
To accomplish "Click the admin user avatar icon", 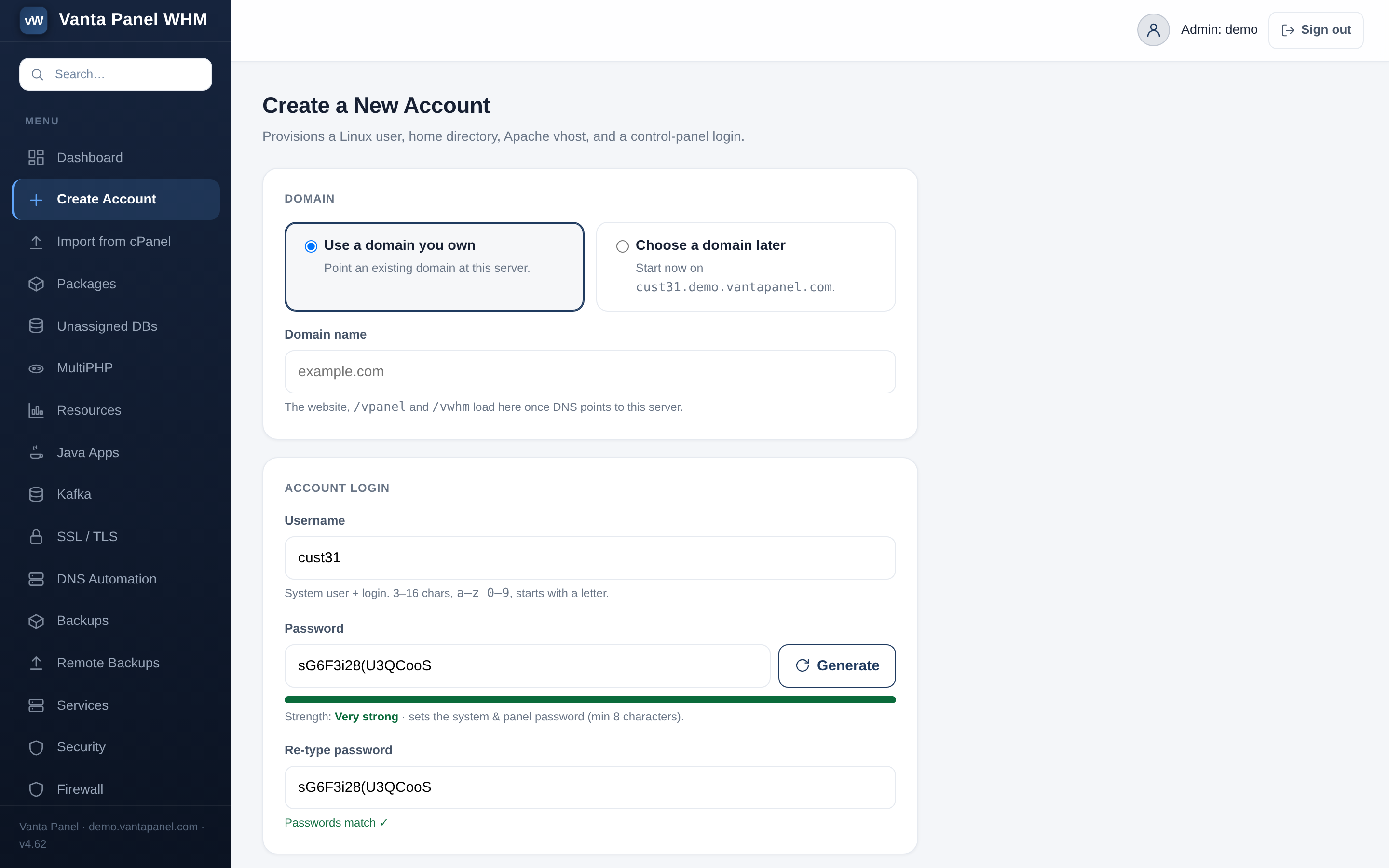I will coord(1153,30).
